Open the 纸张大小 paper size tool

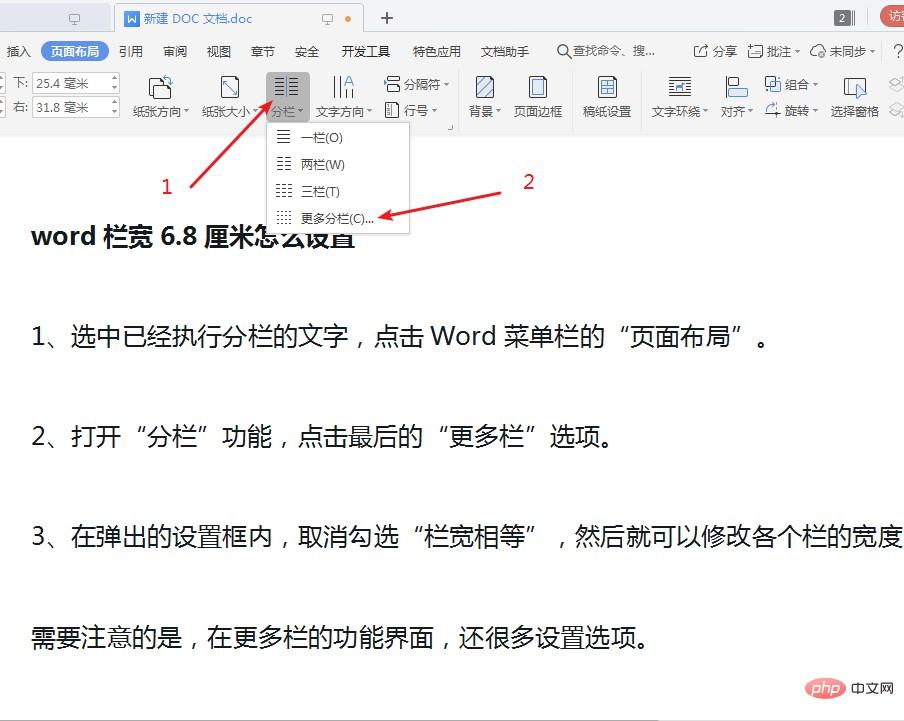229,96
